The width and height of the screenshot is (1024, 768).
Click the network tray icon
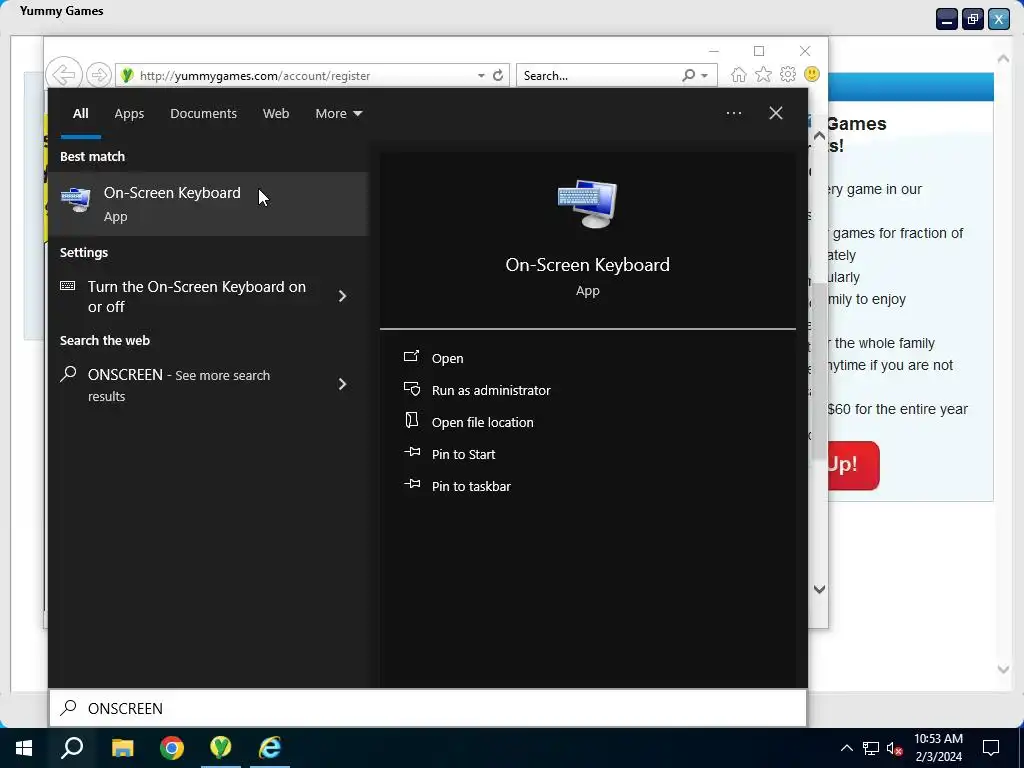[x=871, y=748]
